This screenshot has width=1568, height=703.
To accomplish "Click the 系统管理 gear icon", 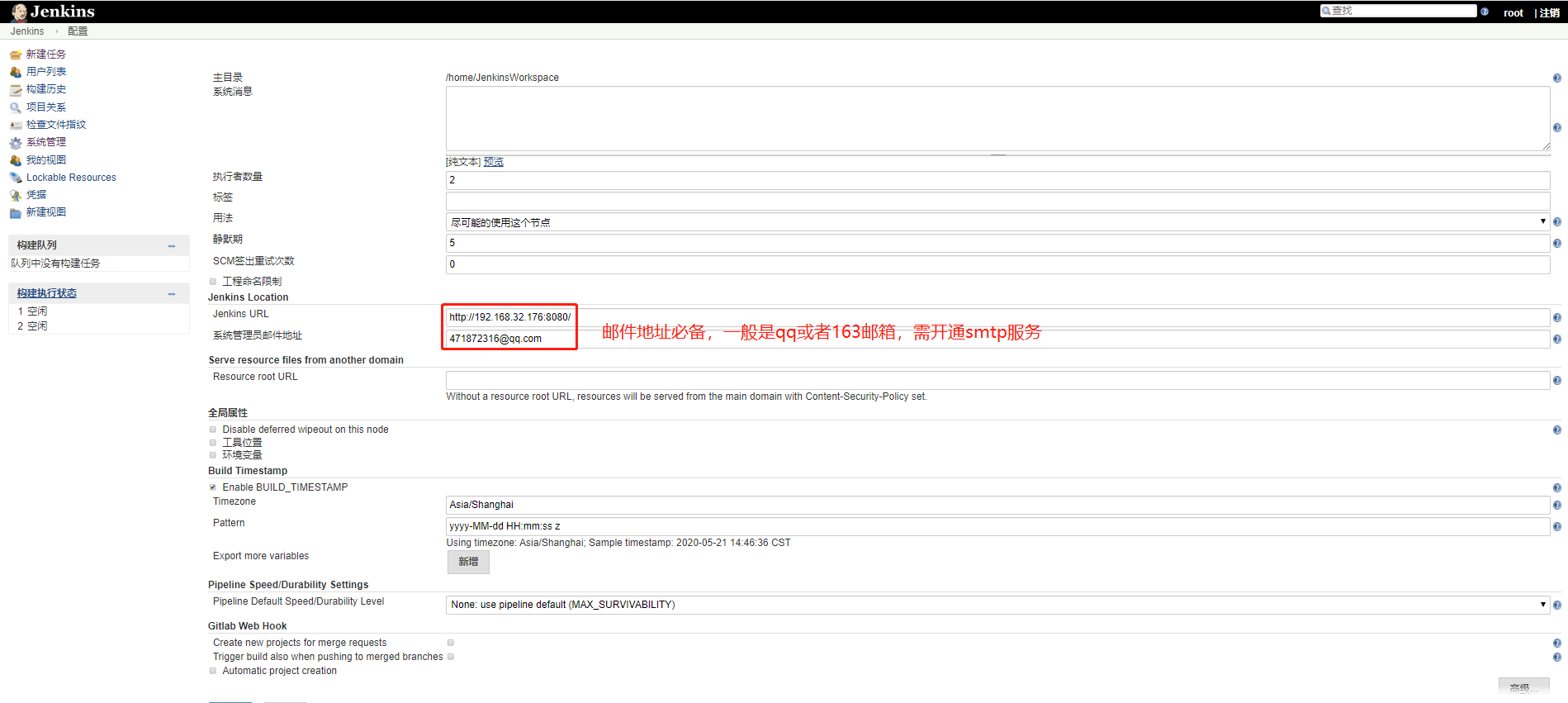I will click(x=16, y=142).
